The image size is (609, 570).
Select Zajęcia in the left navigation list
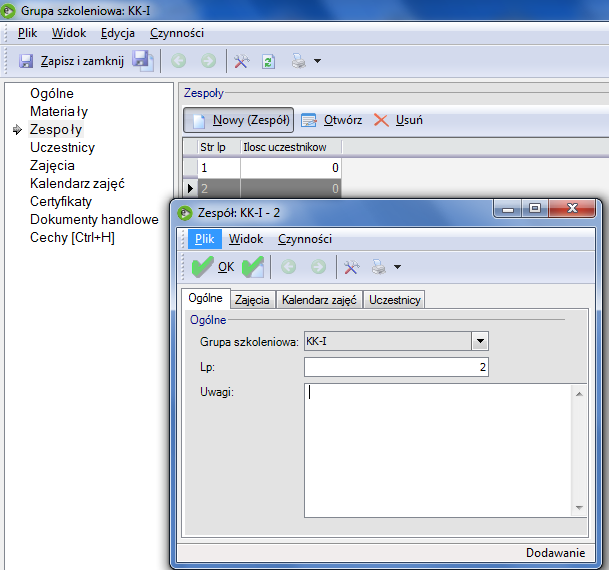[52, 165]
